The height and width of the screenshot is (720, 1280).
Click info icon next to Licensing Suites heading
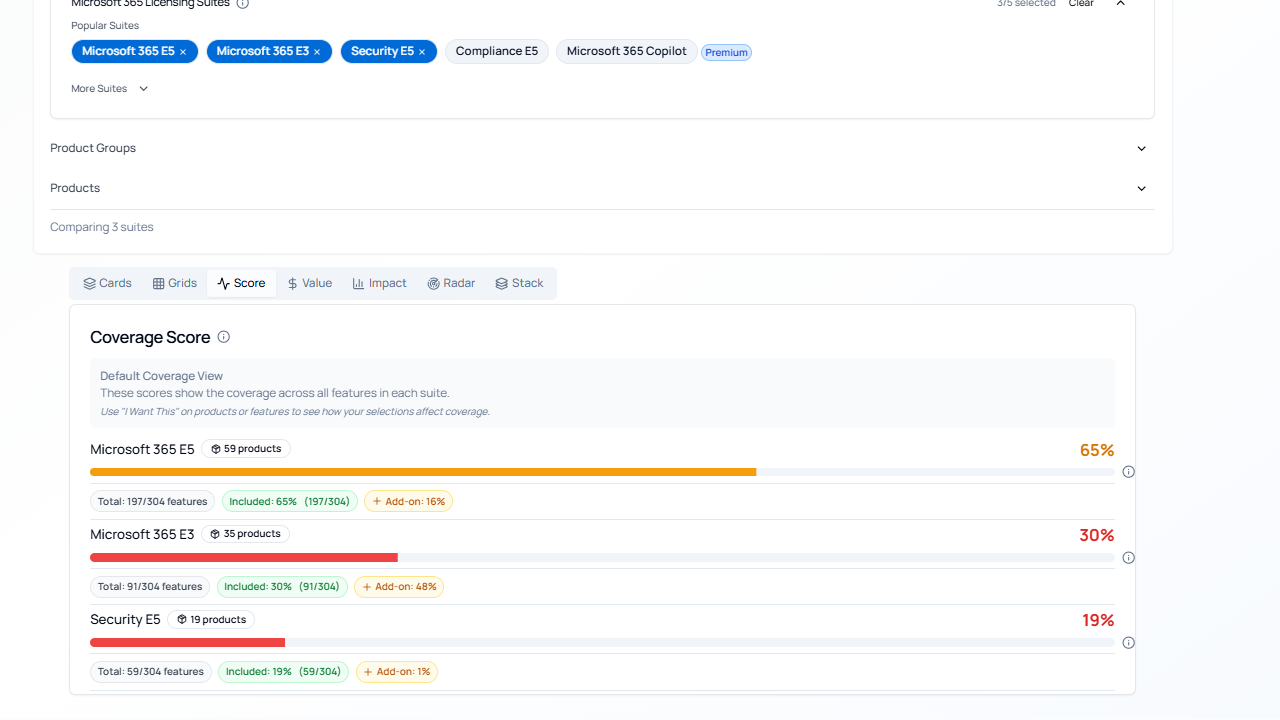click(x=243, y=4)
